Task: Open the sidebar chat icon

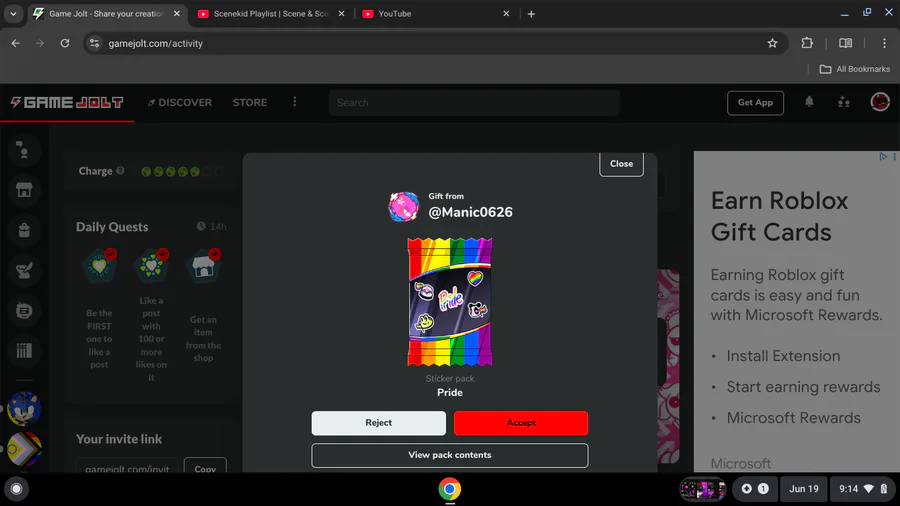Action: (x=24, y=311)
